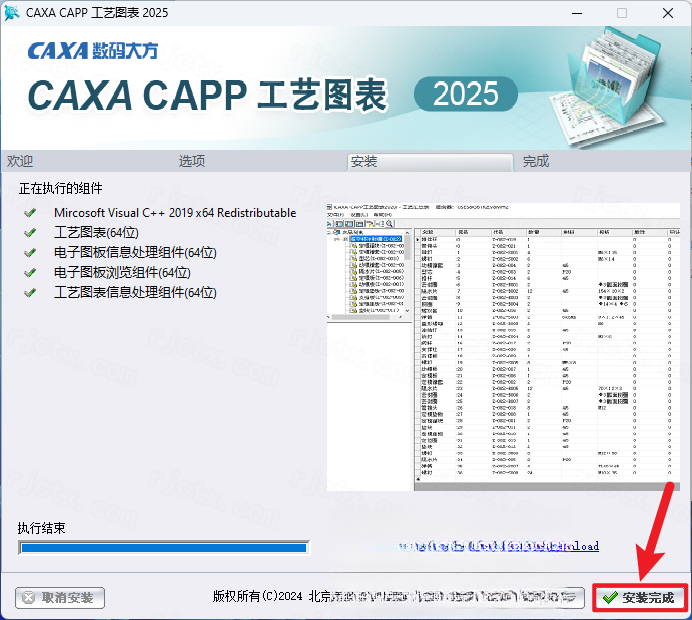
Task: Click checkmark beside 工艺图表信息处理组件(64位)
Action: [30, 293]
